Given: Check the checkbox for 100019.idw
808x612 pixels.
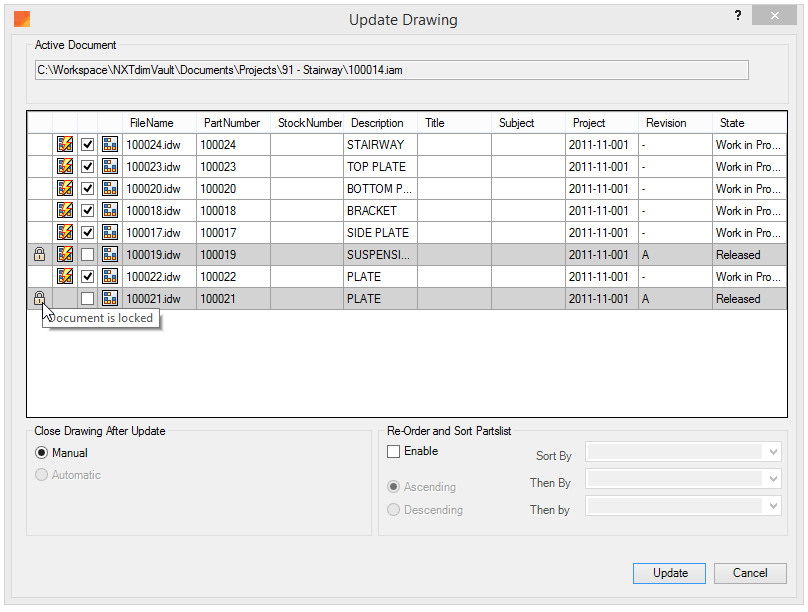Looking at the screenshot, I should 88,255.
